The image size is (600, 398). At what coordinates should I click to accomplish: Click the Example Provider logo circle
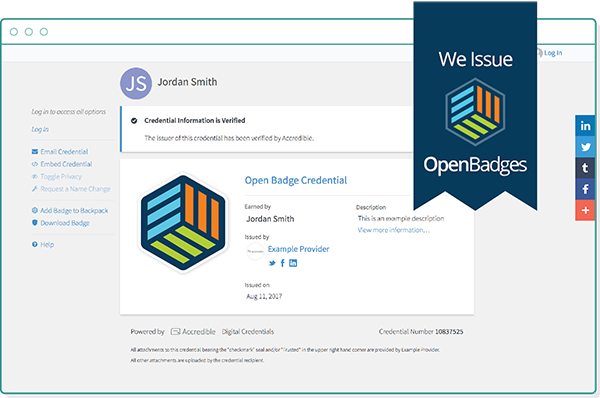[255, 251]
